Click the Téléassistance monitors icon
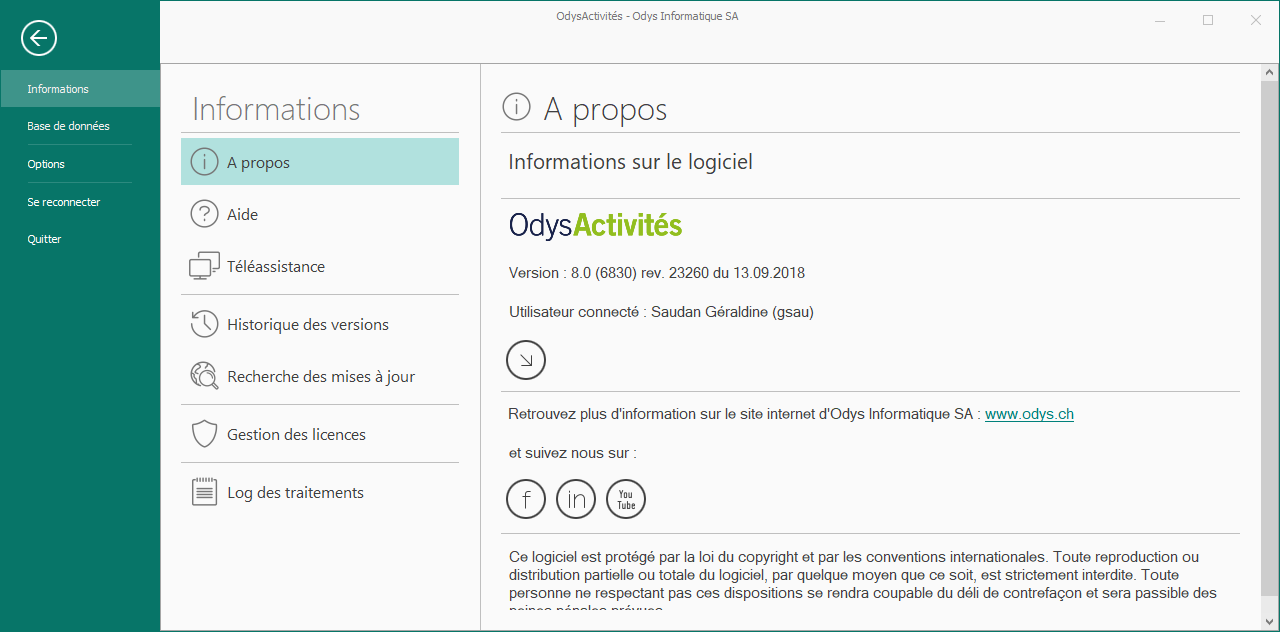 click(x=204, y=266)
